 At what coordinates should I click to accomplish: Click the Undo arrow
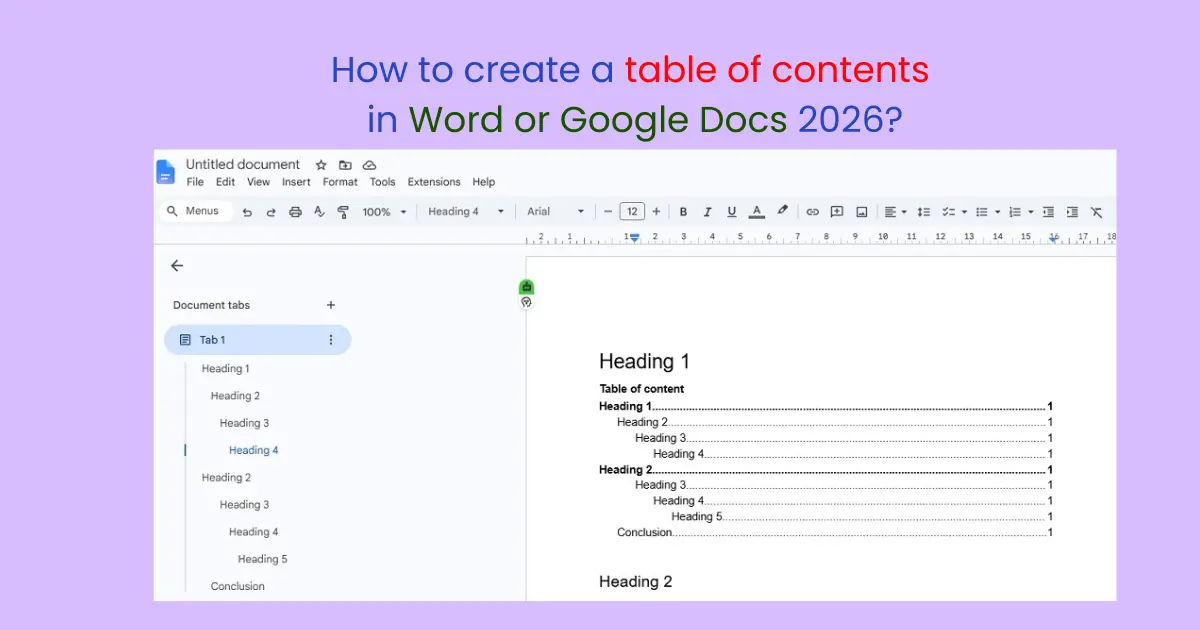pyautogui.click(x=247, y=212)
